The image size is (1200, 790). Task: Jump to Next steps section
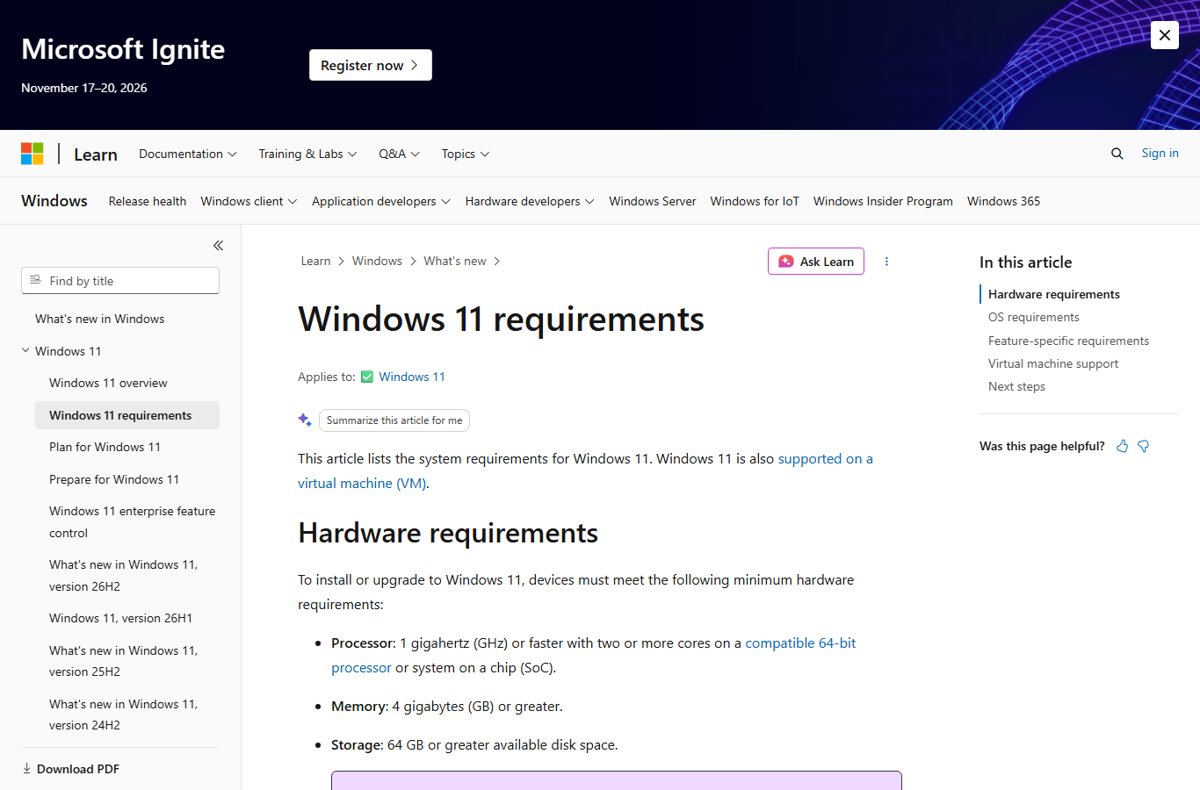(1017, 387)
